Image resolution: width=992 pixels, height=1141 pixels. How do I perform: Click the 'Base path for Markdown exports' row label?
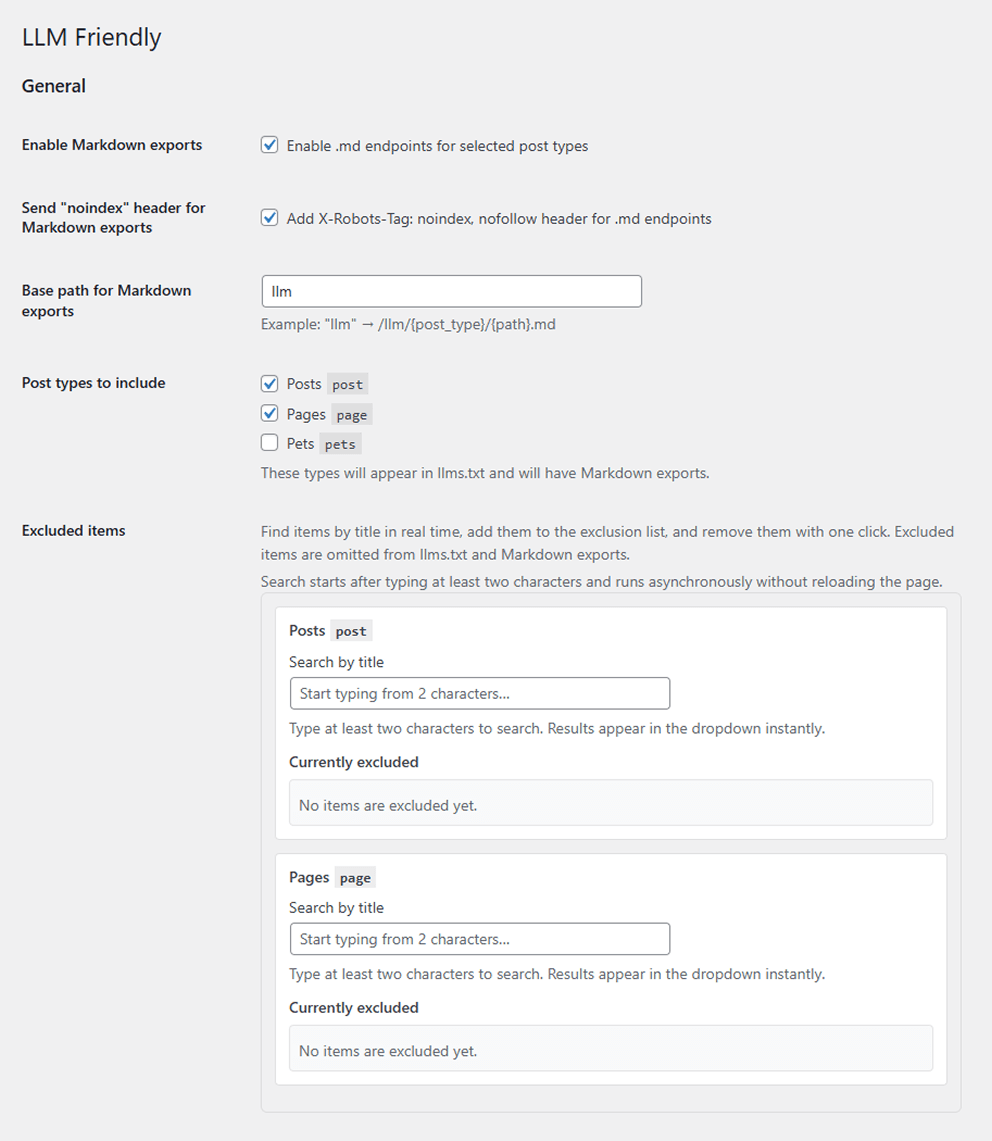[106, 301]
